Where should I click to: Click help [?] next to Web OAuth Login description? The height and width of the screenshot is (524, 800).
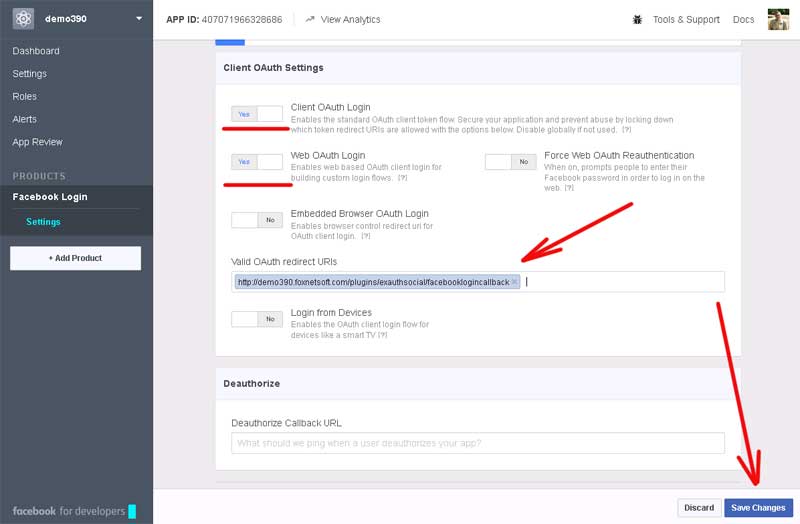coord(403,178)
